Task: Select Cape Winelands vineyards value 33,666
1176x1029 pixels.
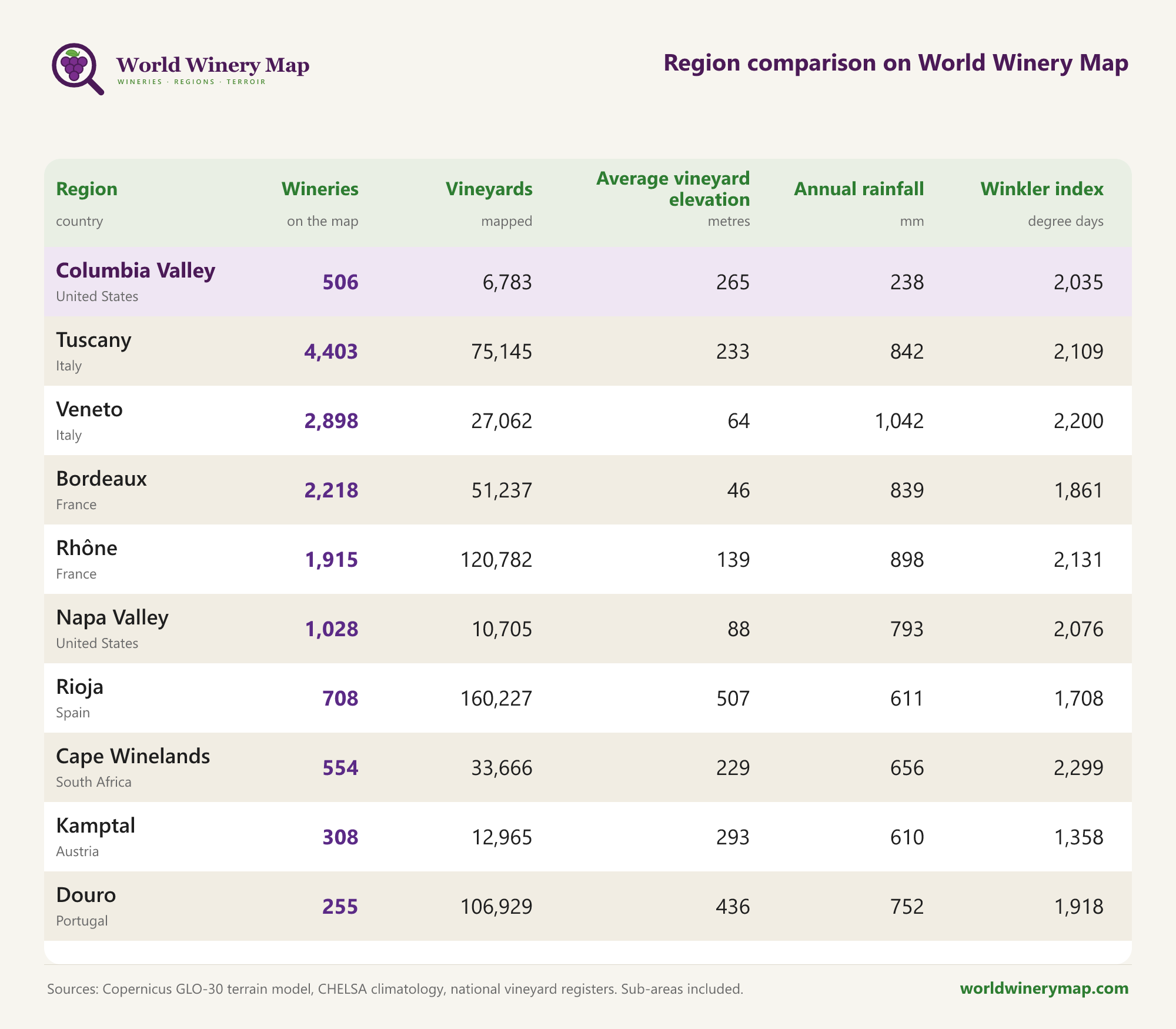Action: point(502,768)
